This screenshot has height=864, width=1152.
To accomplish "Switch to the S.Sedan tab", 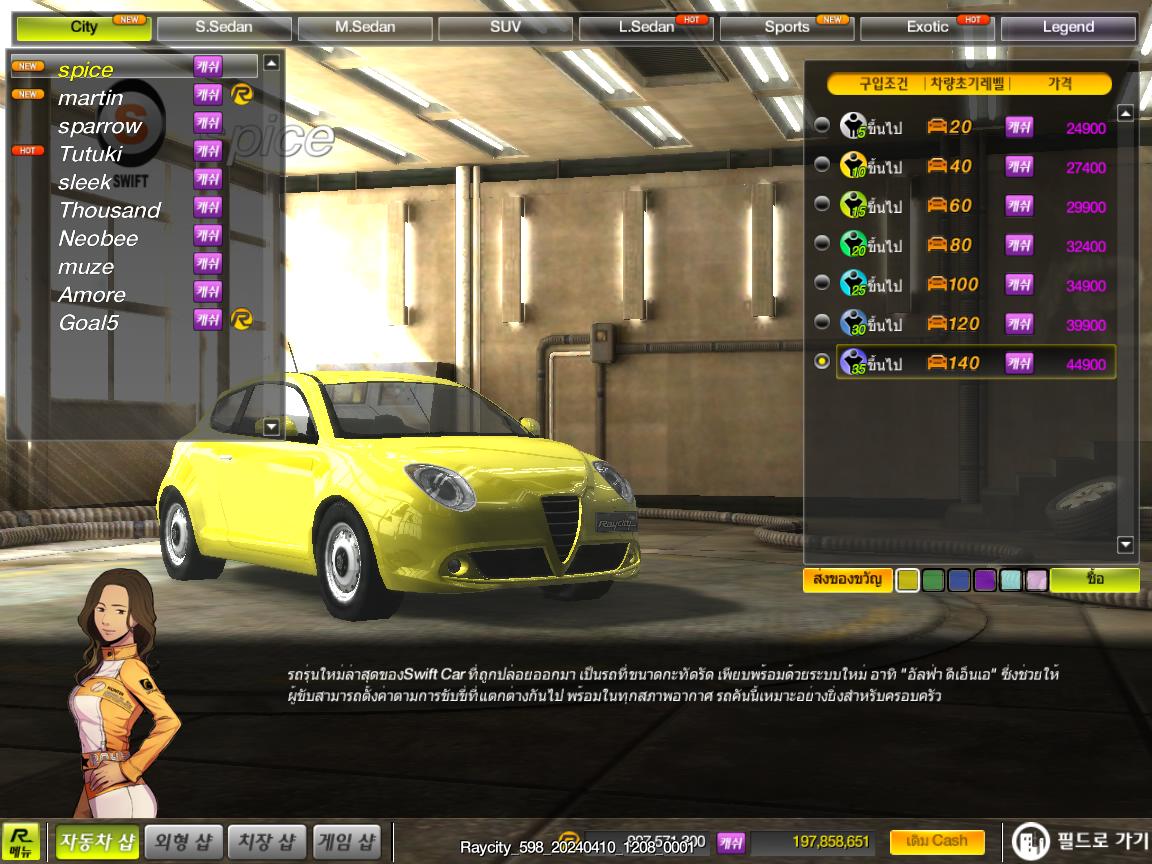I will [224, 28].
